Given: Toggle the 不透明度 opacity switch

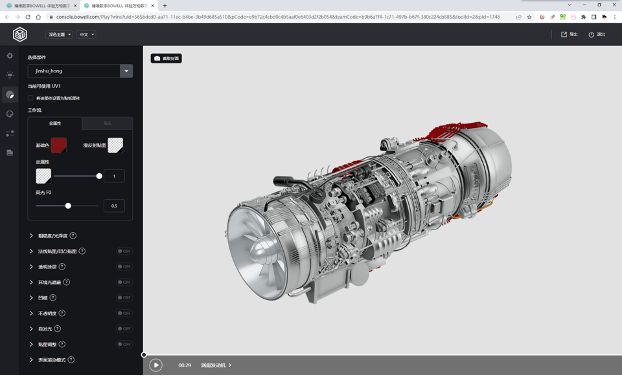Looking at the screenshot, I should pyautogui.click(x=124, y=313).
